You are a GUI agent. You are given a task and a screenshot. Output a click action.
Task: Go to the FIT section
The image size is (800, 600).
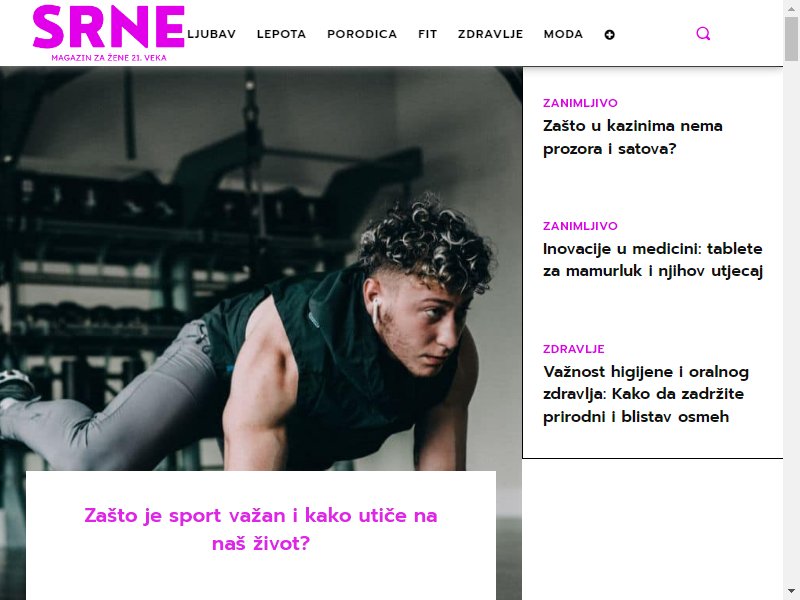point(427,34)
